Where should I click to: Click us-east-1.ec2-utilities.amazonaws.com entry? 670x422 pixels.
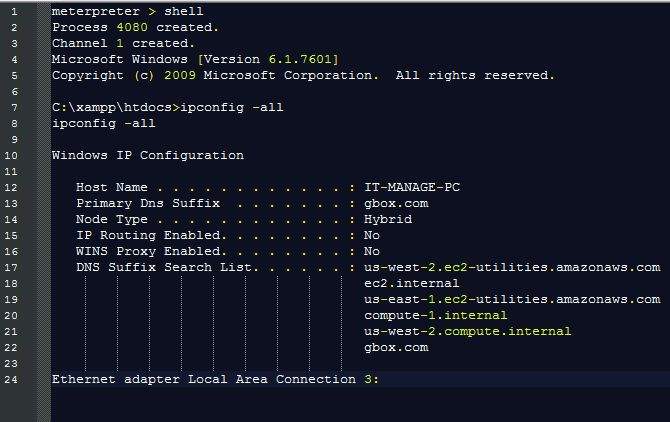tap(512, 299)
